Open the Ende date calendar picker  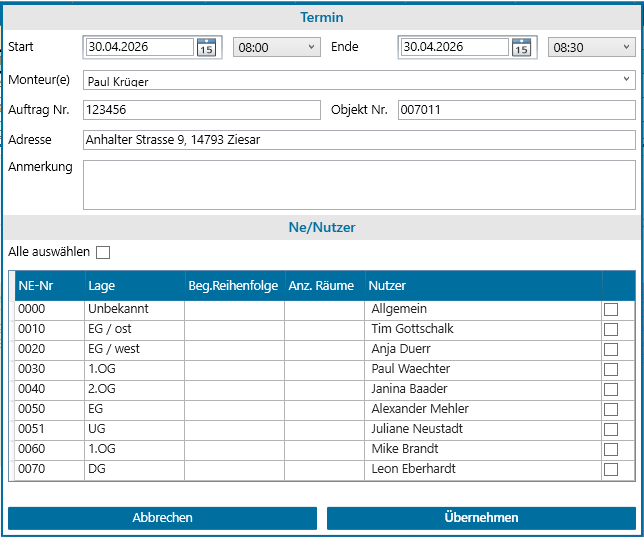coord(521,47)
